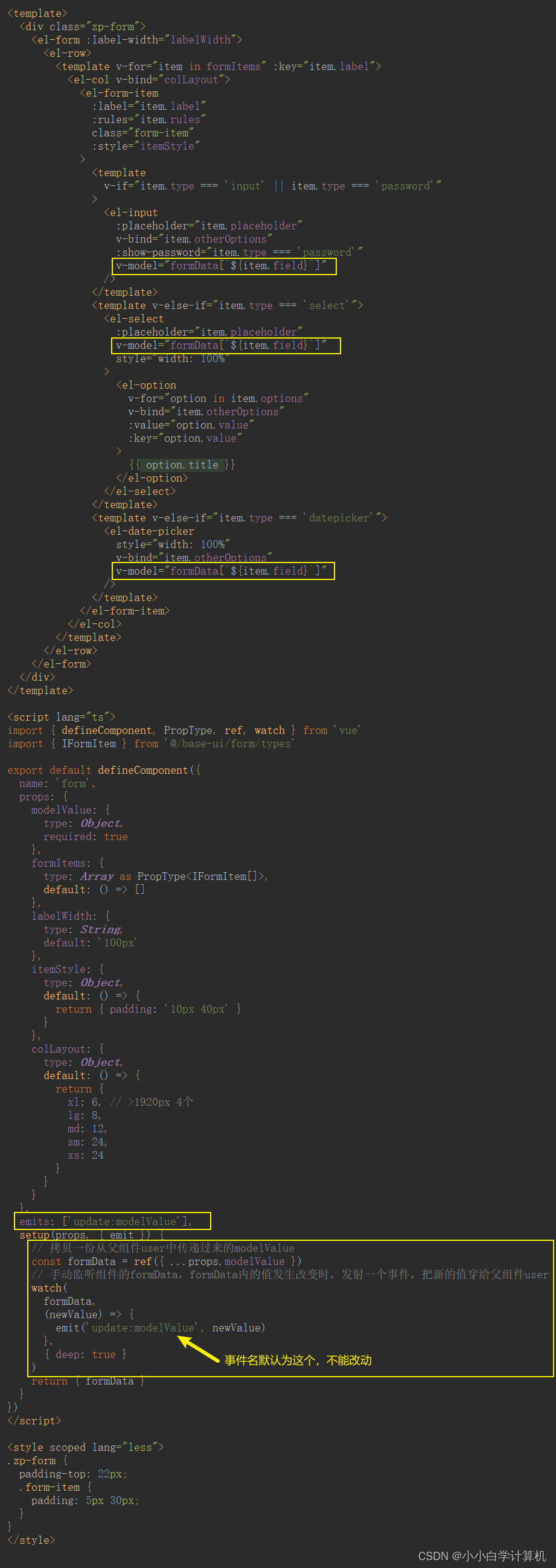Click the md: 12 line
The image size is (556, 1568).
[87, 1129]
